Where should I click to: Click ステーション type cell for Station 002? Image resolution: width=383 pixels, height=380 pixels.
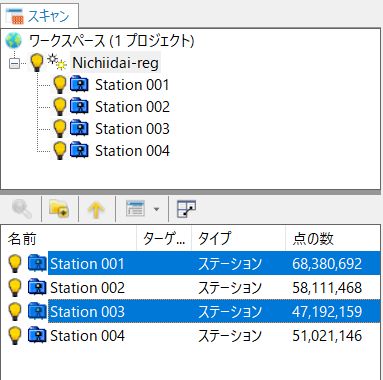[230, 288]
